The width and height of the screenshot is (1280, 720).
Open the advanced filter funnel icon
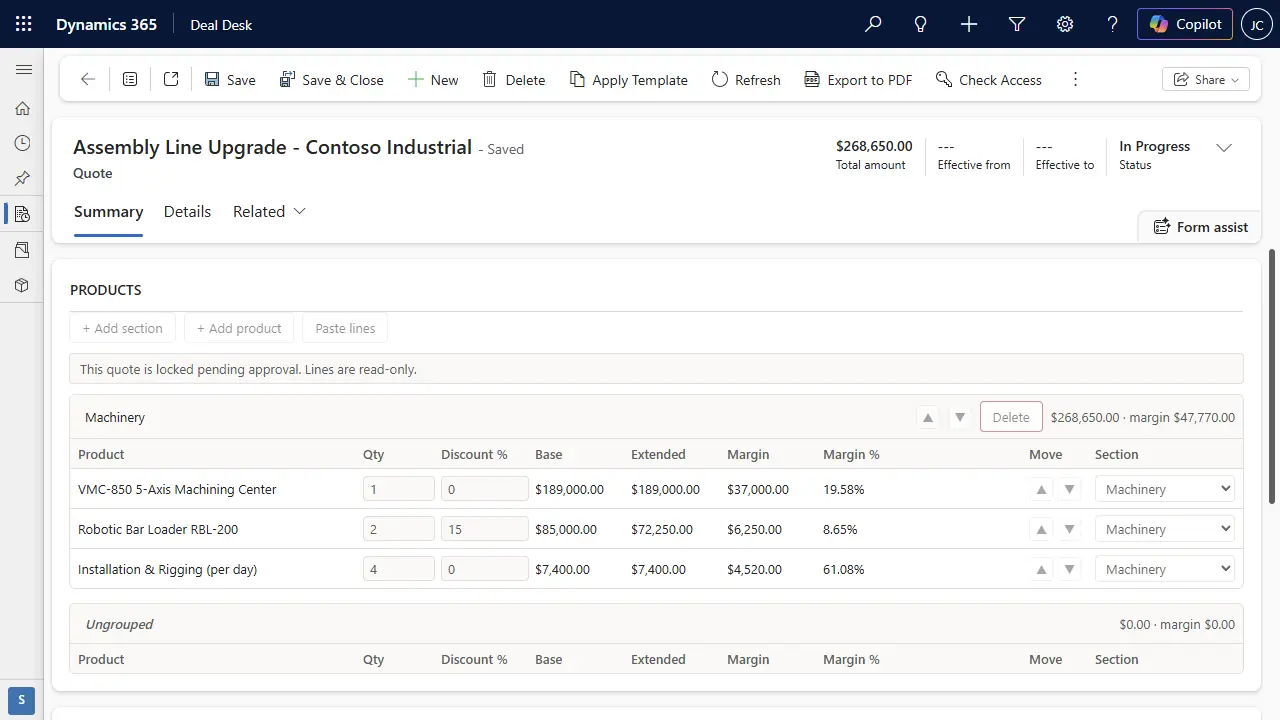[x=1017, y=24]
